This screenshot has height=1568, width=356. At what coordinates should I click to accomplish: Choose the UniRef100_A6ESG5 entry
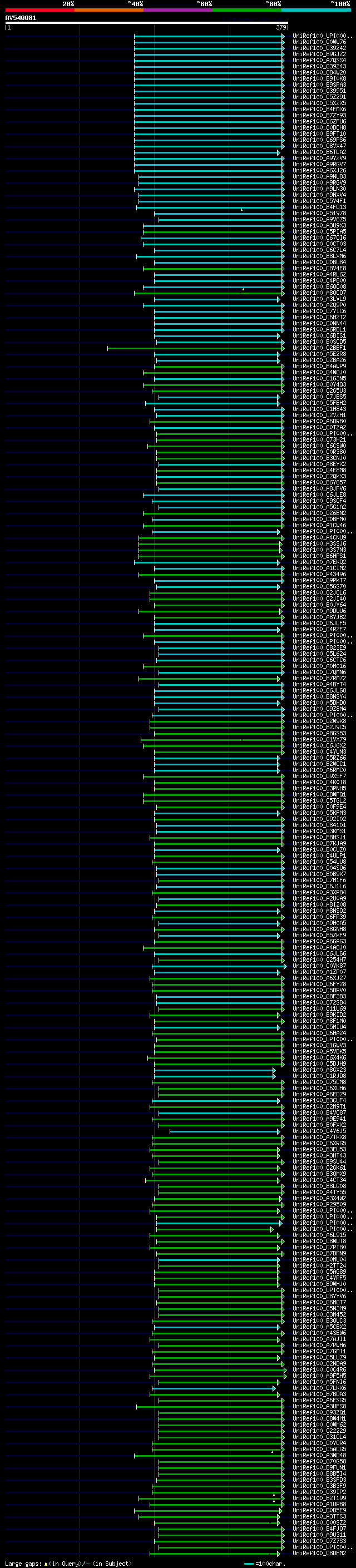click(x=319, y=1400)
